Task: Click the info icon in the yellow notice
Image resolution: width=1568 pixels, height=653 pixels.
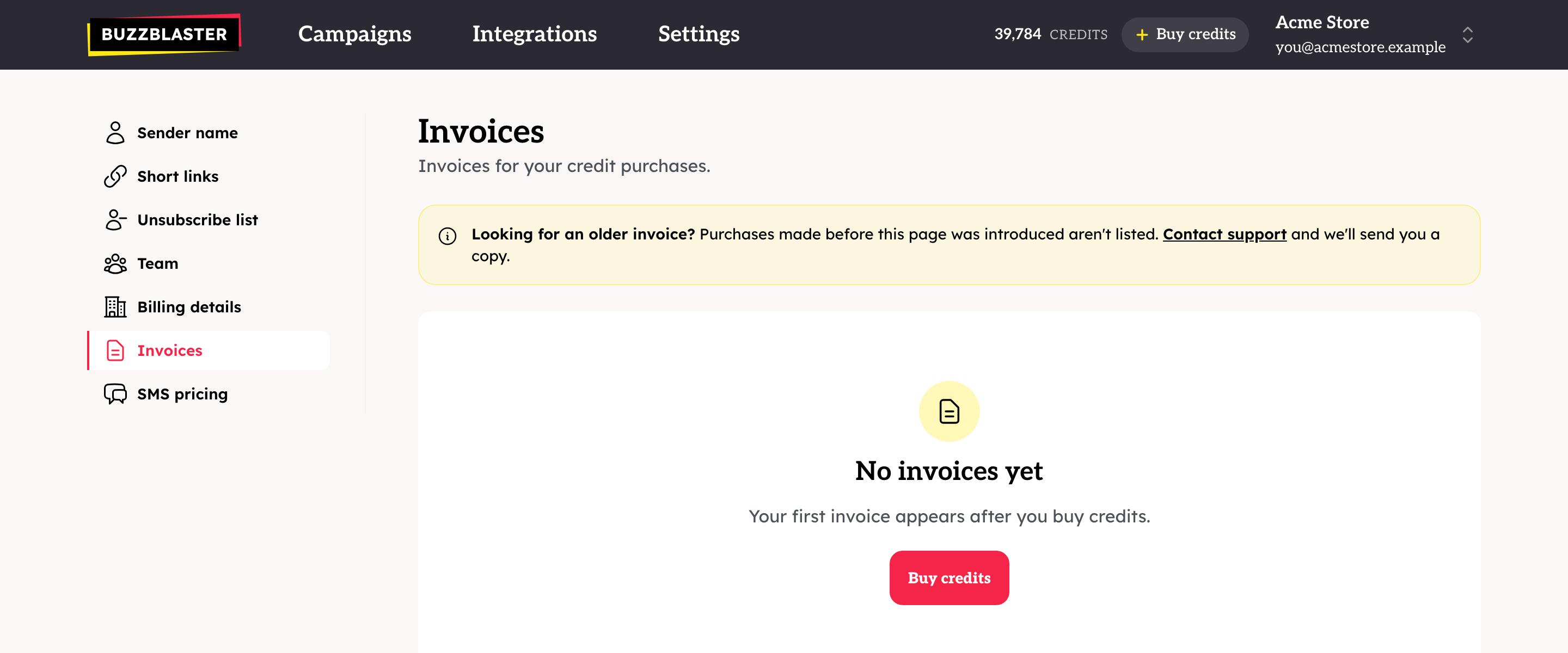Action: tap(448, 236)
